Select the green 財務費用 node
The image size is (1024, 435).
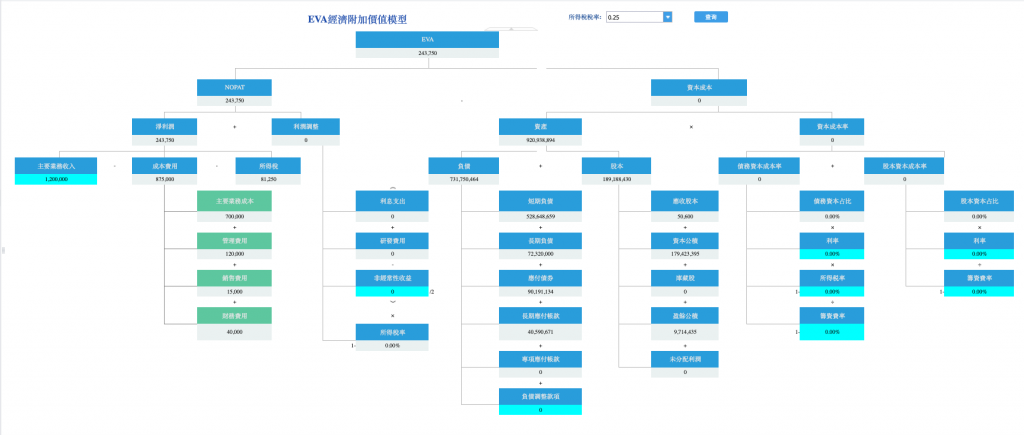(234, 316)
